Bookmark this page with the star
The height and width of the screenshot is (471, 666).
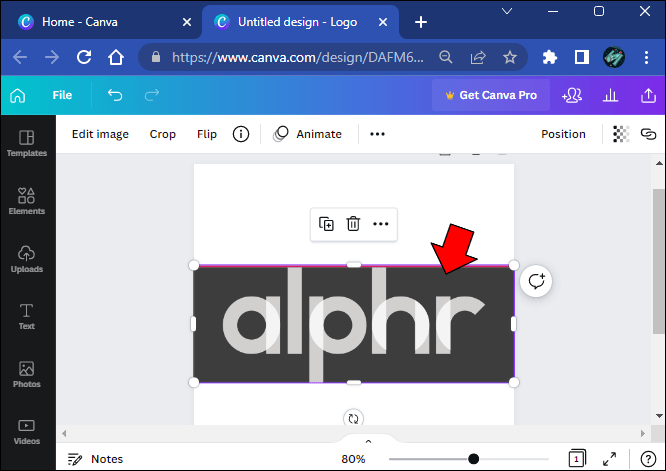click(510, 57)
